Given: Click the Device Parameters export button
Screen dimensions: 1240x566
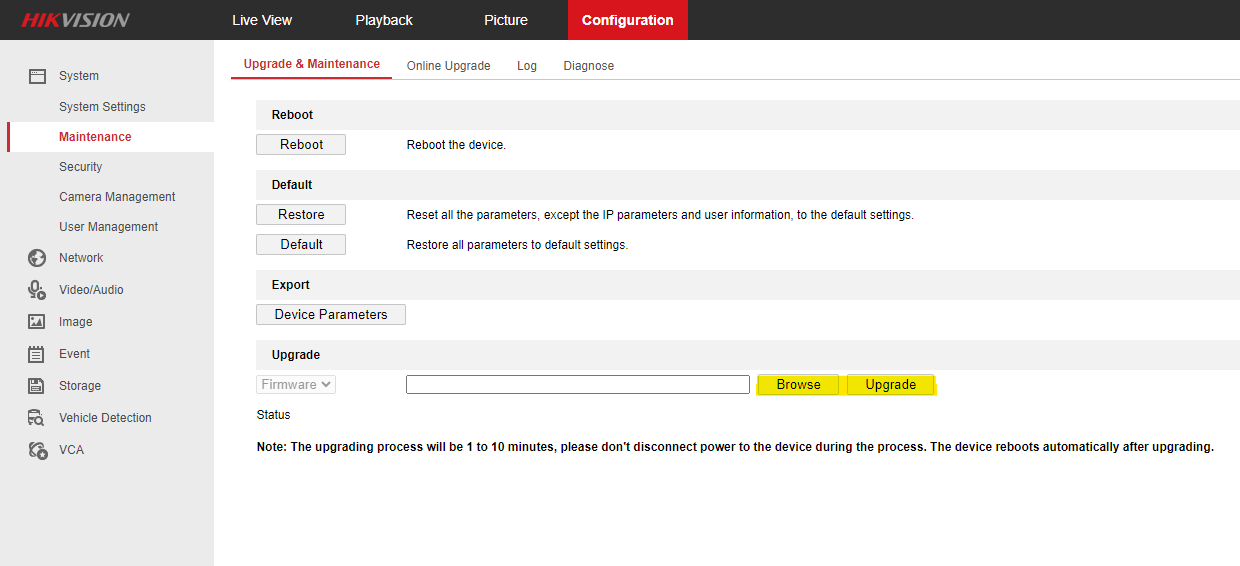Looking at the screenshot, I should pos(331,315).
